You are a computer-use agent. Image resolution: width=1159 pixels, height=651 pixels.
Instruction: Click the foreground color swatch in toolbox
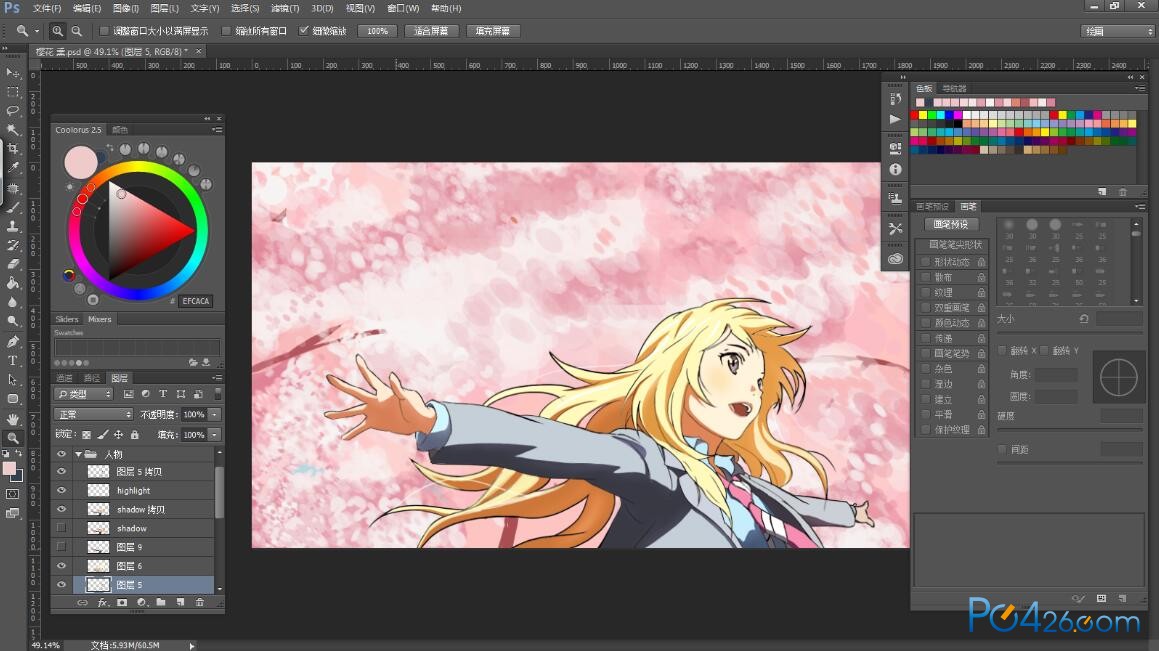pos(10,468)
